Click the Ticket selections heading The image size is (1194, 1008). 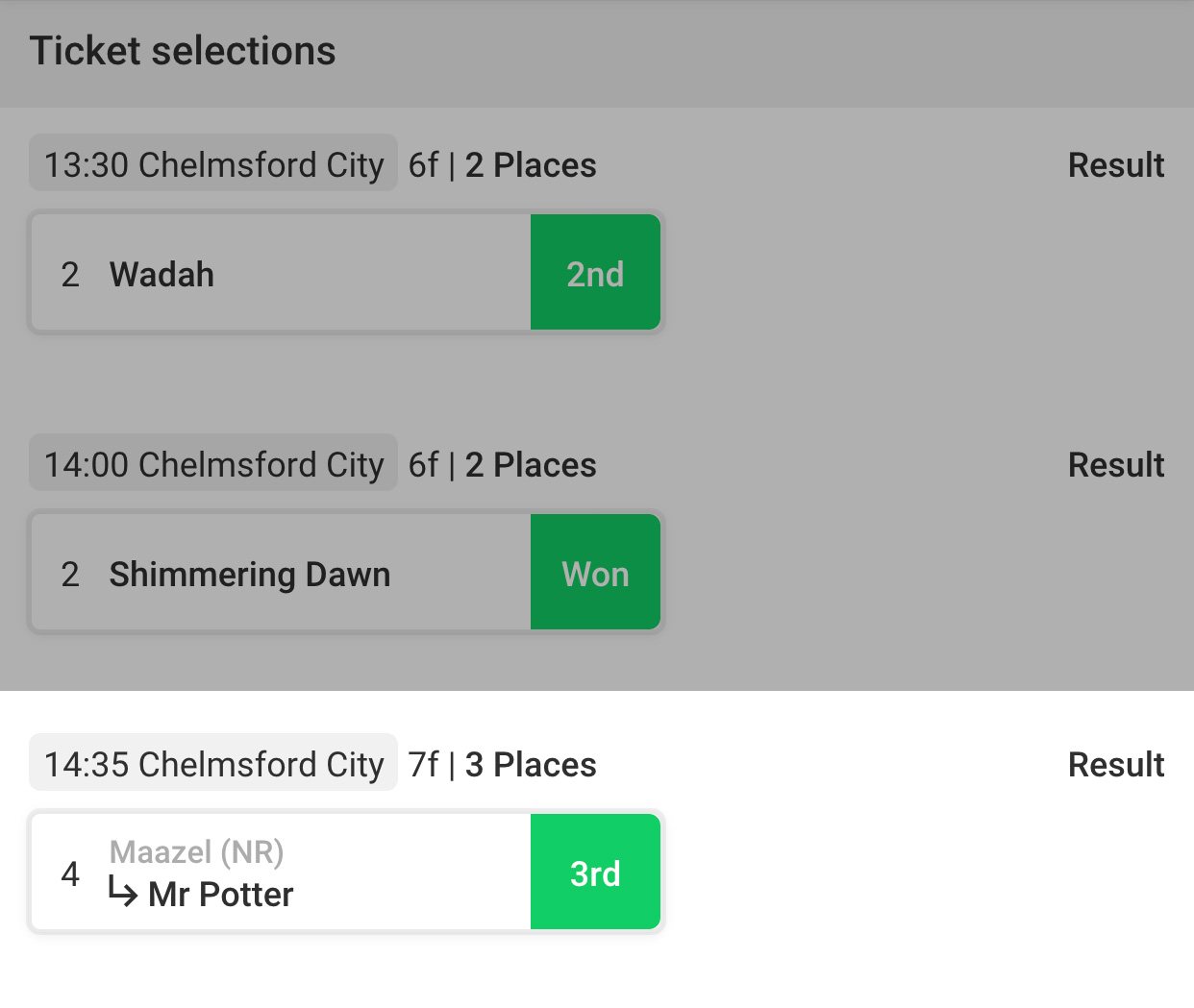click(x=183, y=51)
